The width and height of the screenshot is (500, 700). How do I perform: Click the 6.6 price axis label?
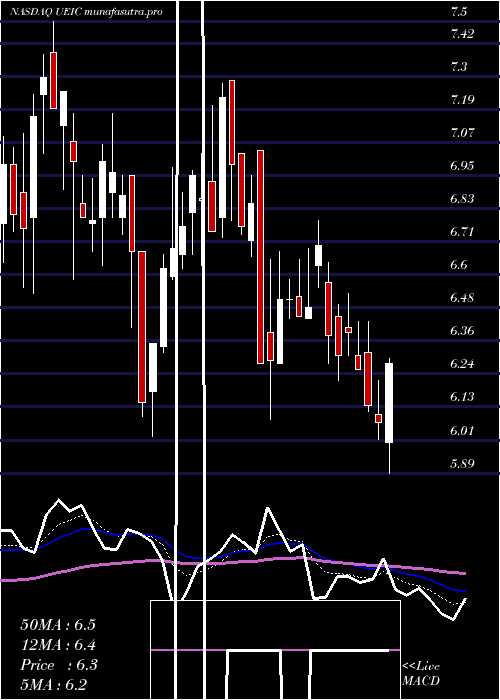coord(459,265)
